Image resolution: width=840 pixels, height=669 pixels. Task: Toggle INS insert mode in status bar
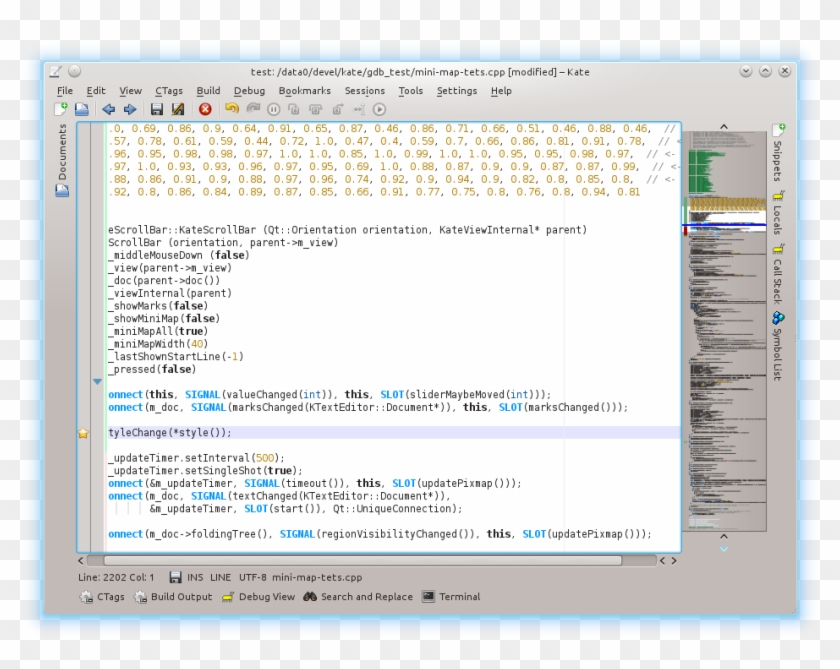(195, 577)
